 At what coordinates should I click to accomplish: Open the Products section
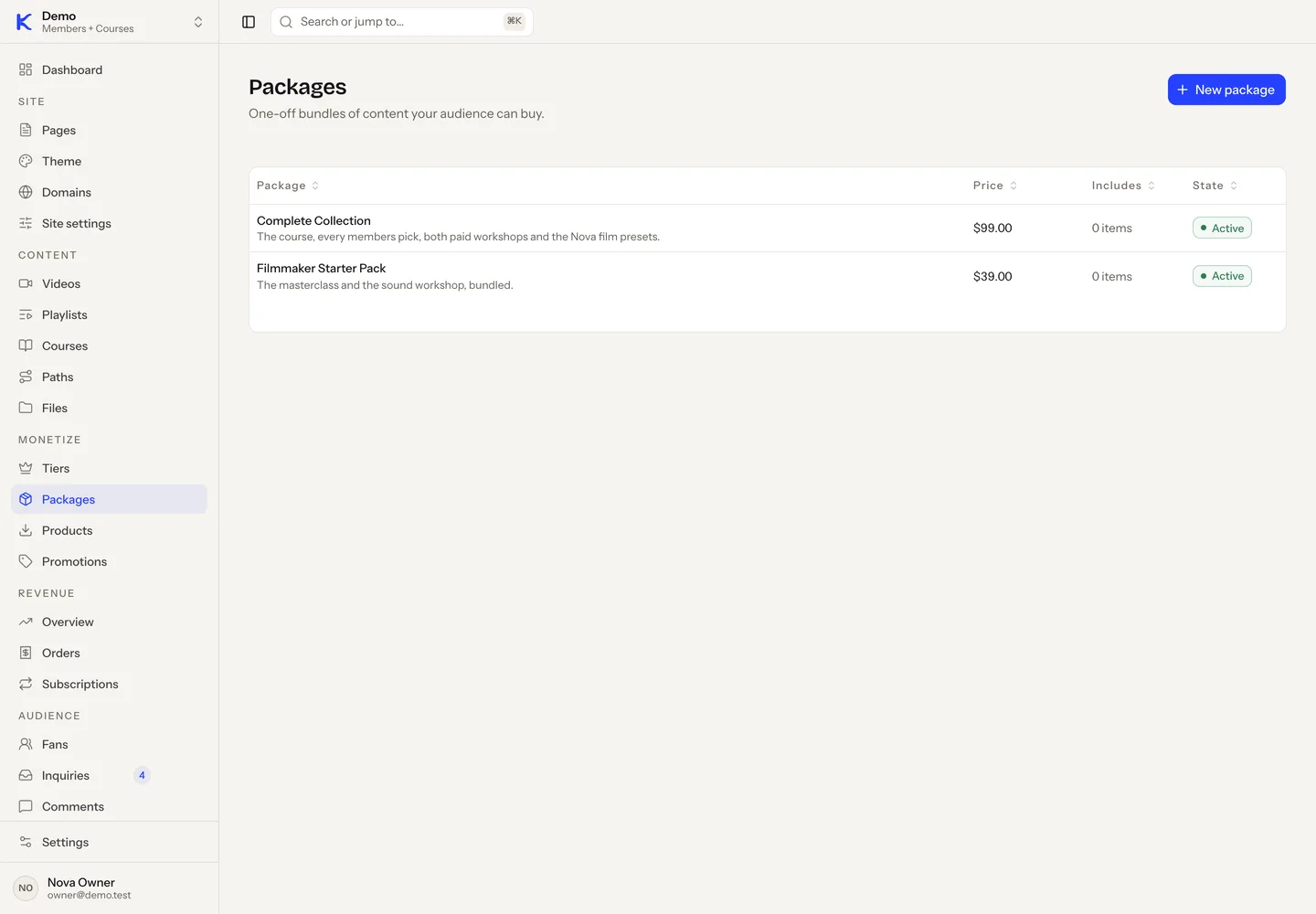tap(110, 530)
